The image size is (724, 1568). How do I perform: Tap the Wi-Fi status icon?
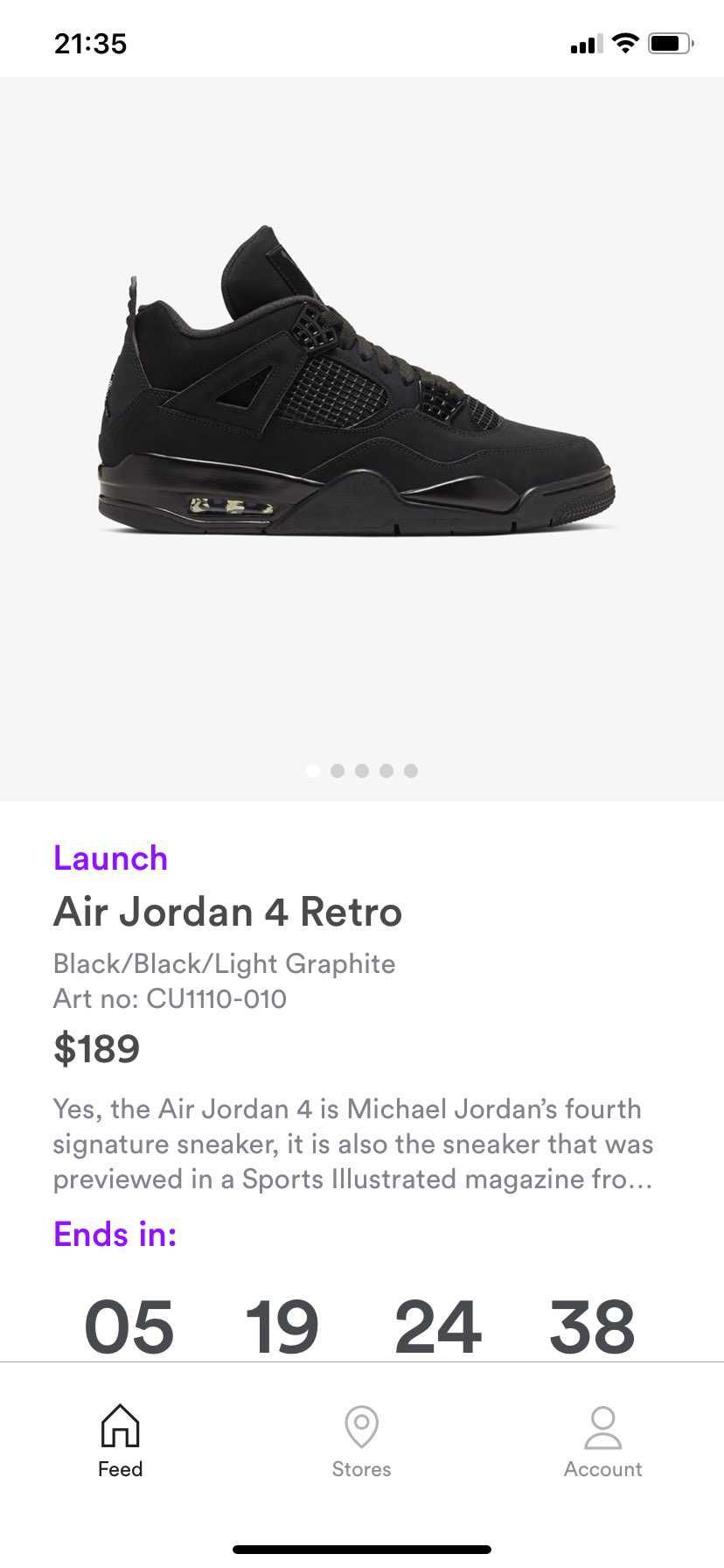625,43
